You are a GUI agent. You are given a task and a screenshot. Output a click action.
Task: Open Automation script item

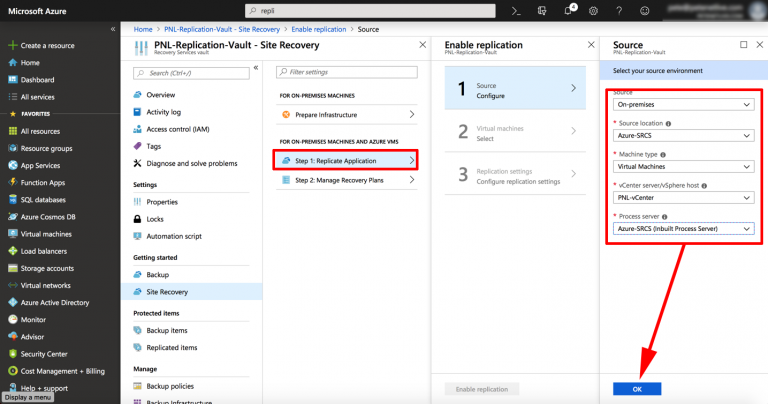[x=174, y=237]
